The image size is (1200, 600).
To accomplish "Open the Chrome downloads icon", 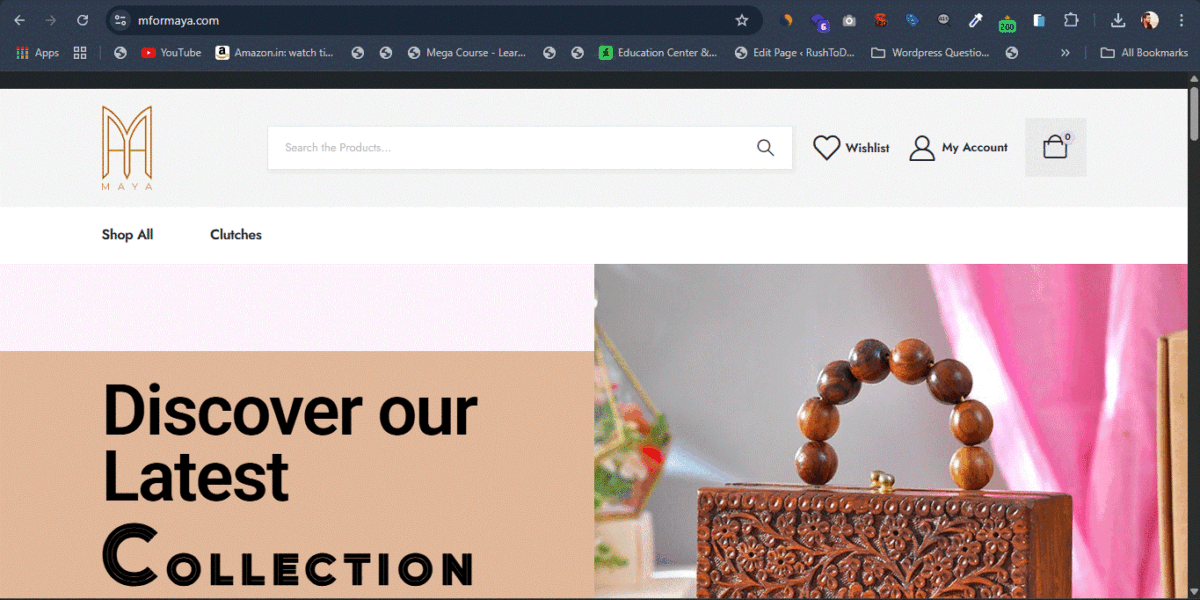I will point(1118,20).
